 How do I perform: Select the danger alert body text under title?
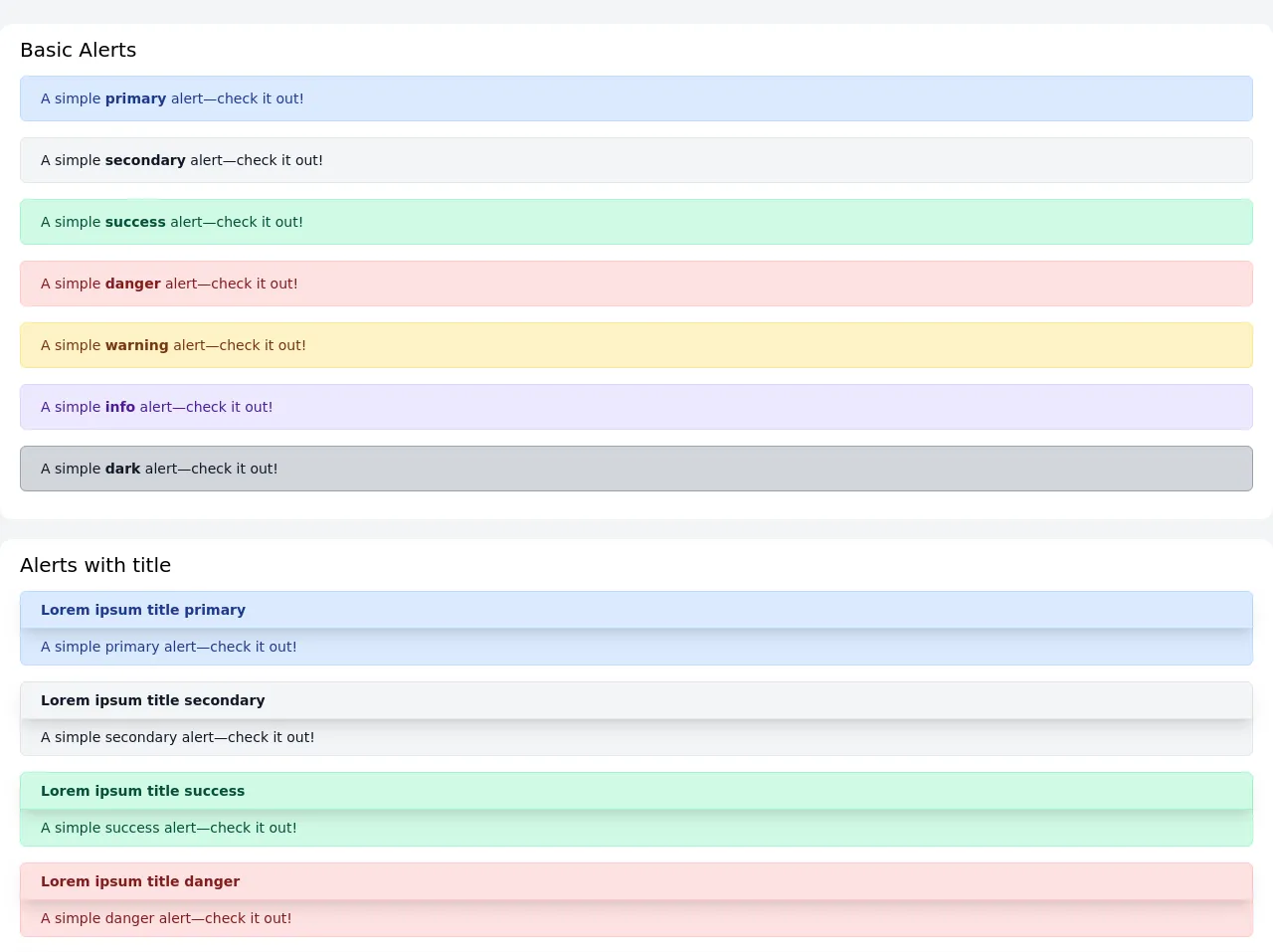tap(166, 918)
